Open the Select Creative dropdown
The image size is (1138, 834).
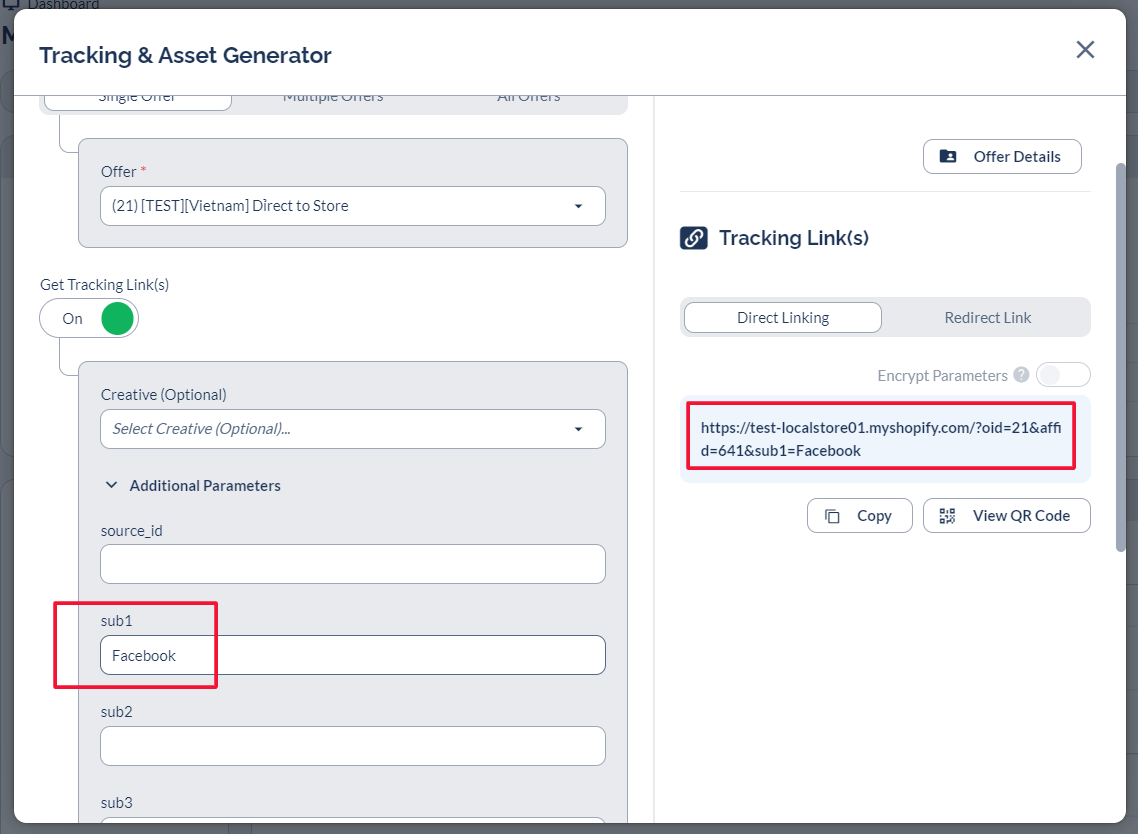coord(352,429)
